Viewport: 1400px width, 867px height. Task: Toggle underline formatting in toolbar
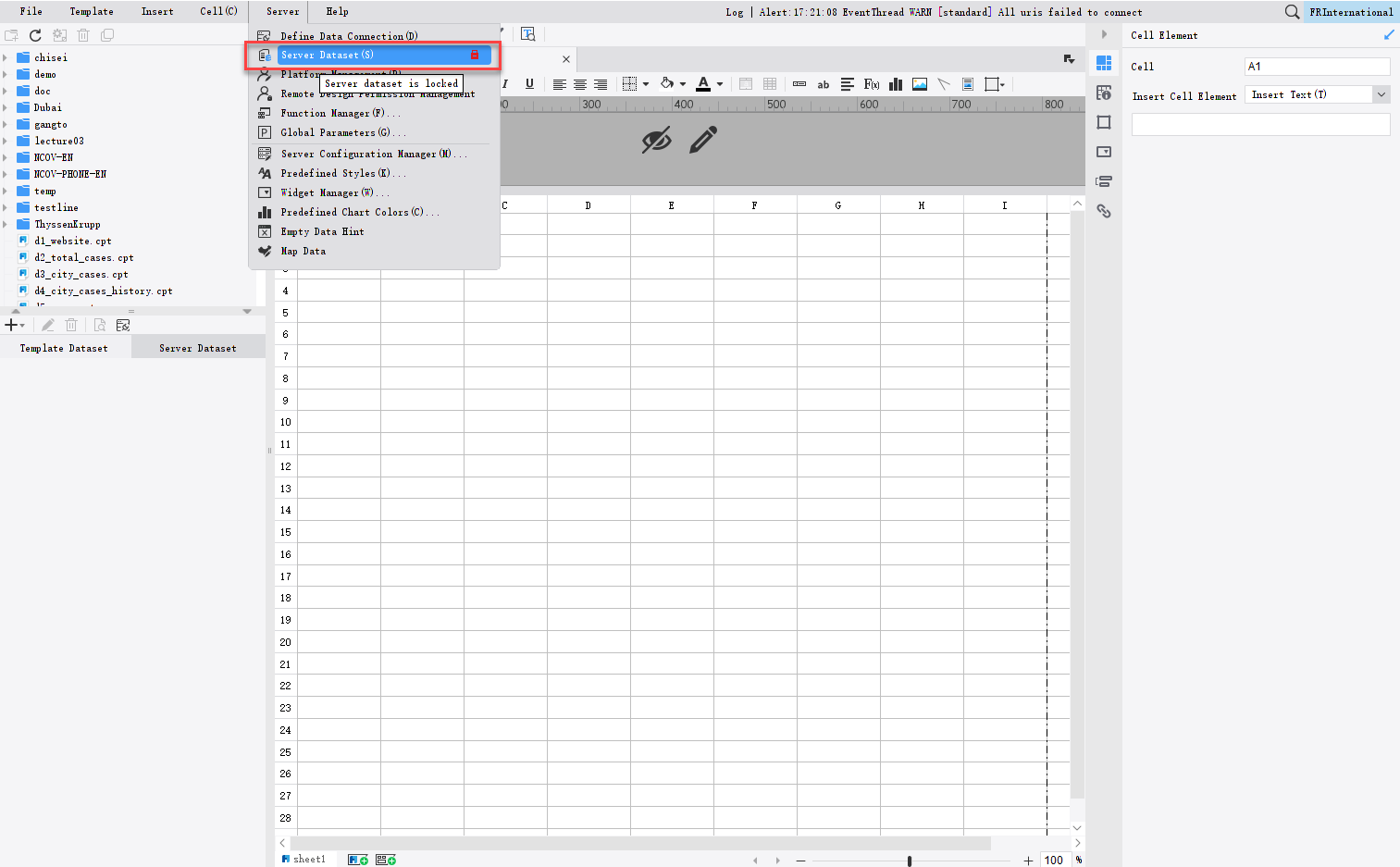[528, 84]
